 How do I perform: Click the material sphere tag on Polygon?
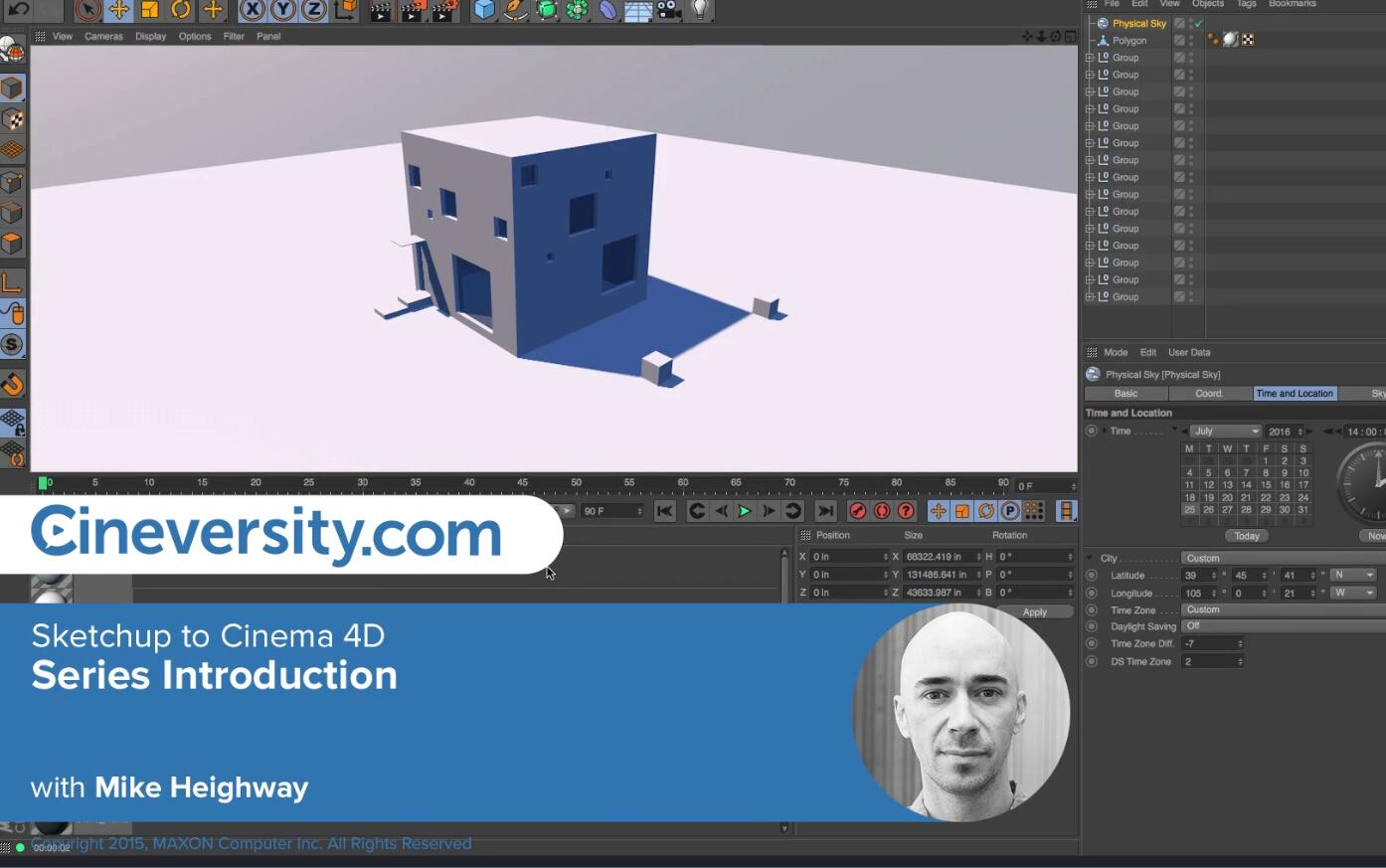coord(1231,40)
